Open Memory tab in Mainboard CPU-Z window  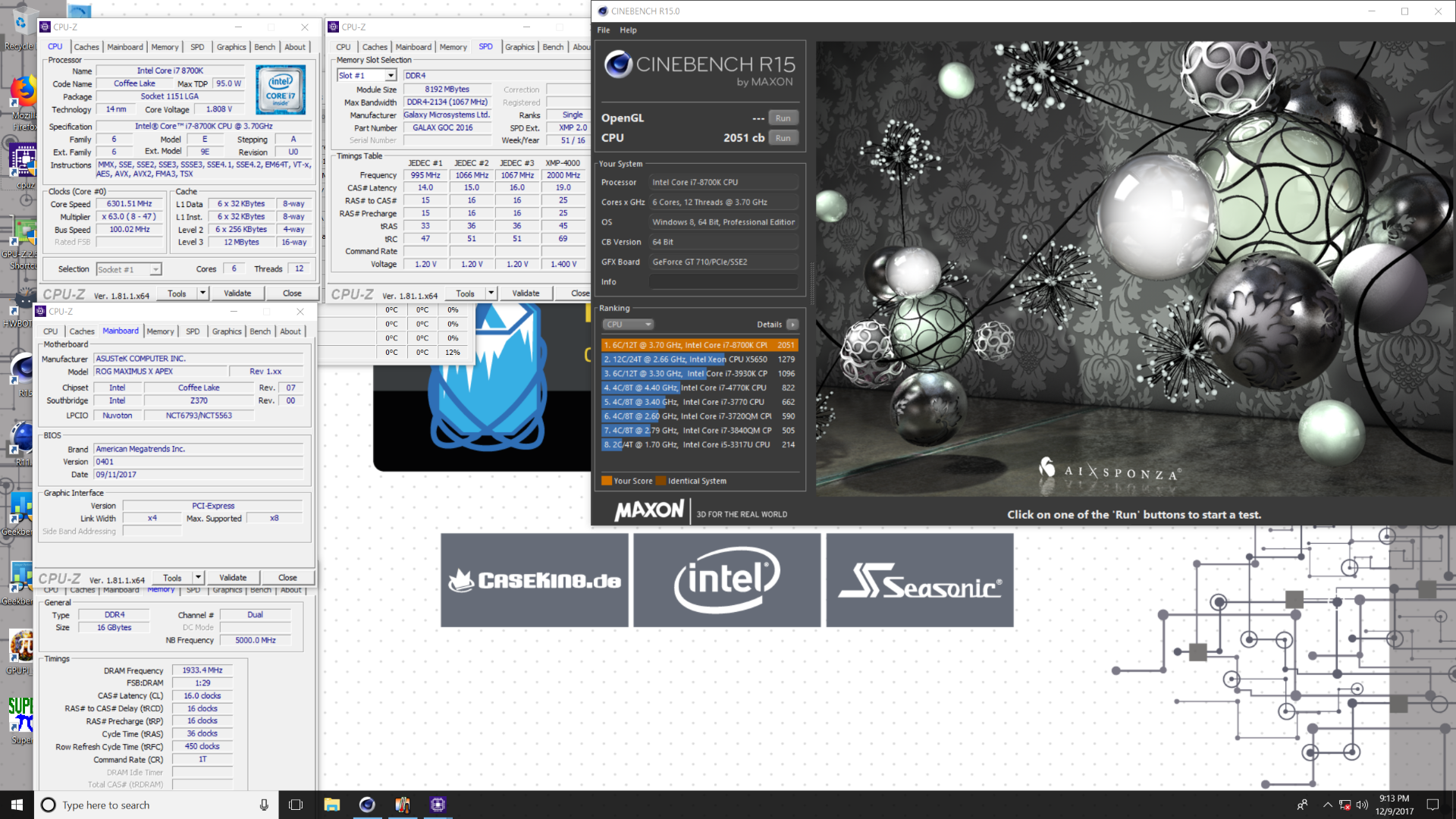pos(160,331)
